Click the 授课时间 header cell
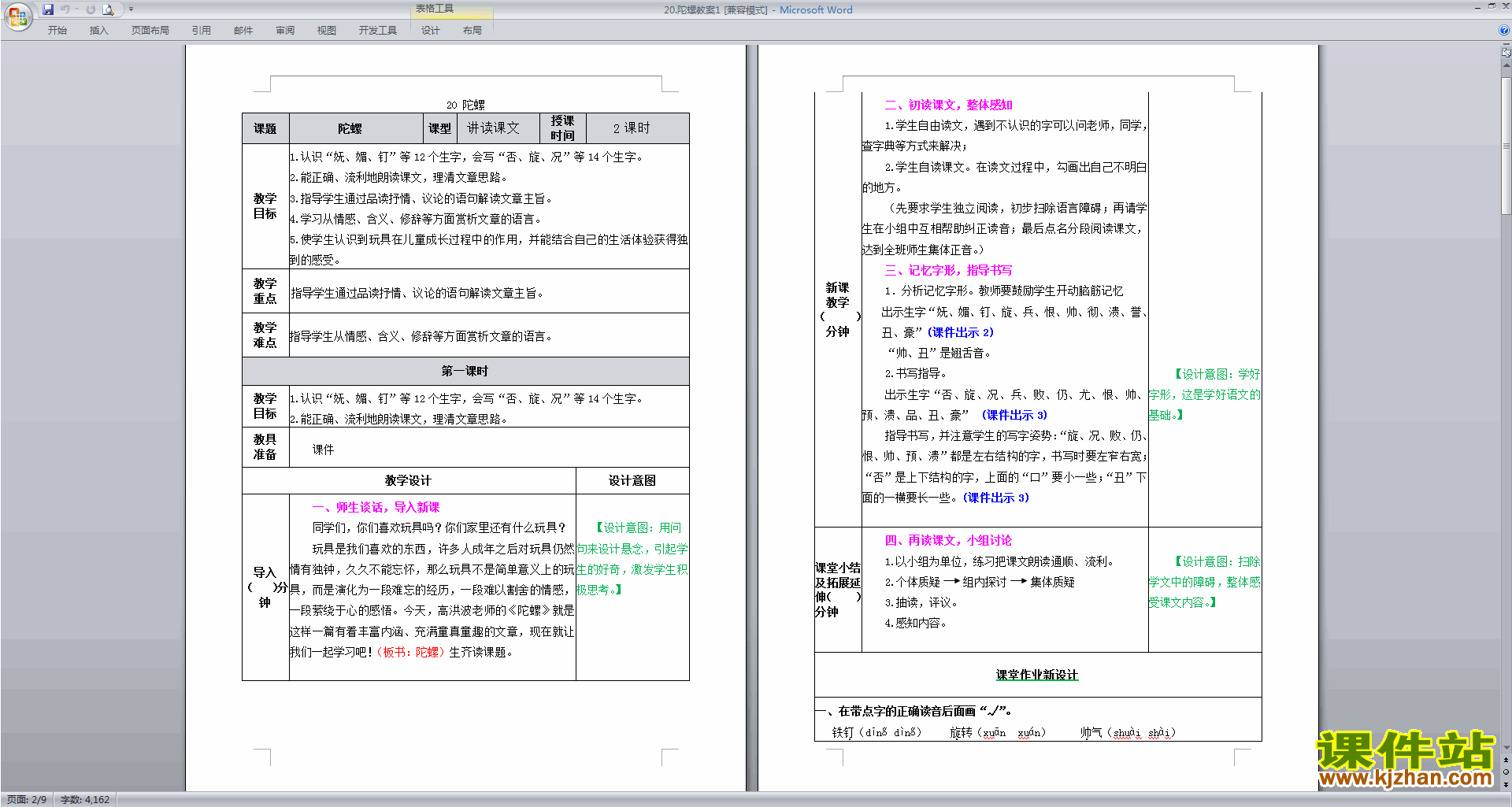The height and width of the screenshot is (807, 1512). pyautogui.click(x=562, y=128)
